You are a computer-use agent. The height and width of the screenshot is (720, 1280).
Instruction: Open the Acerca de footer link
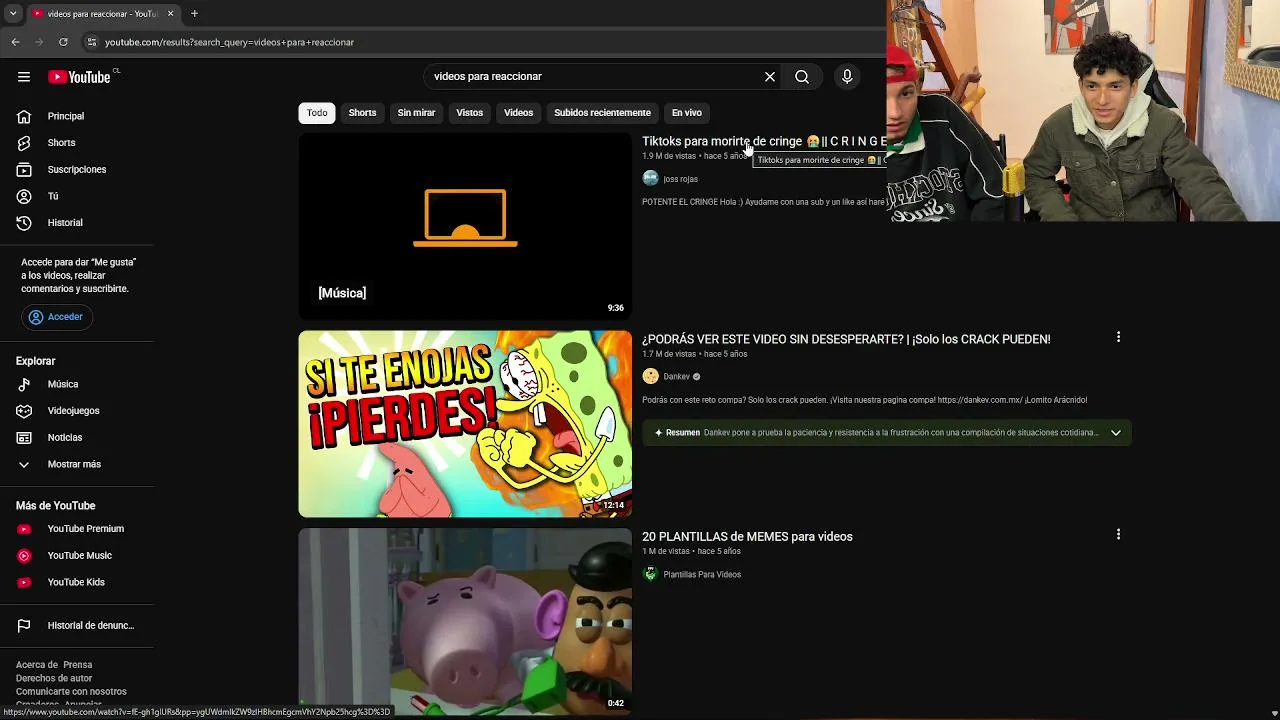36,665
